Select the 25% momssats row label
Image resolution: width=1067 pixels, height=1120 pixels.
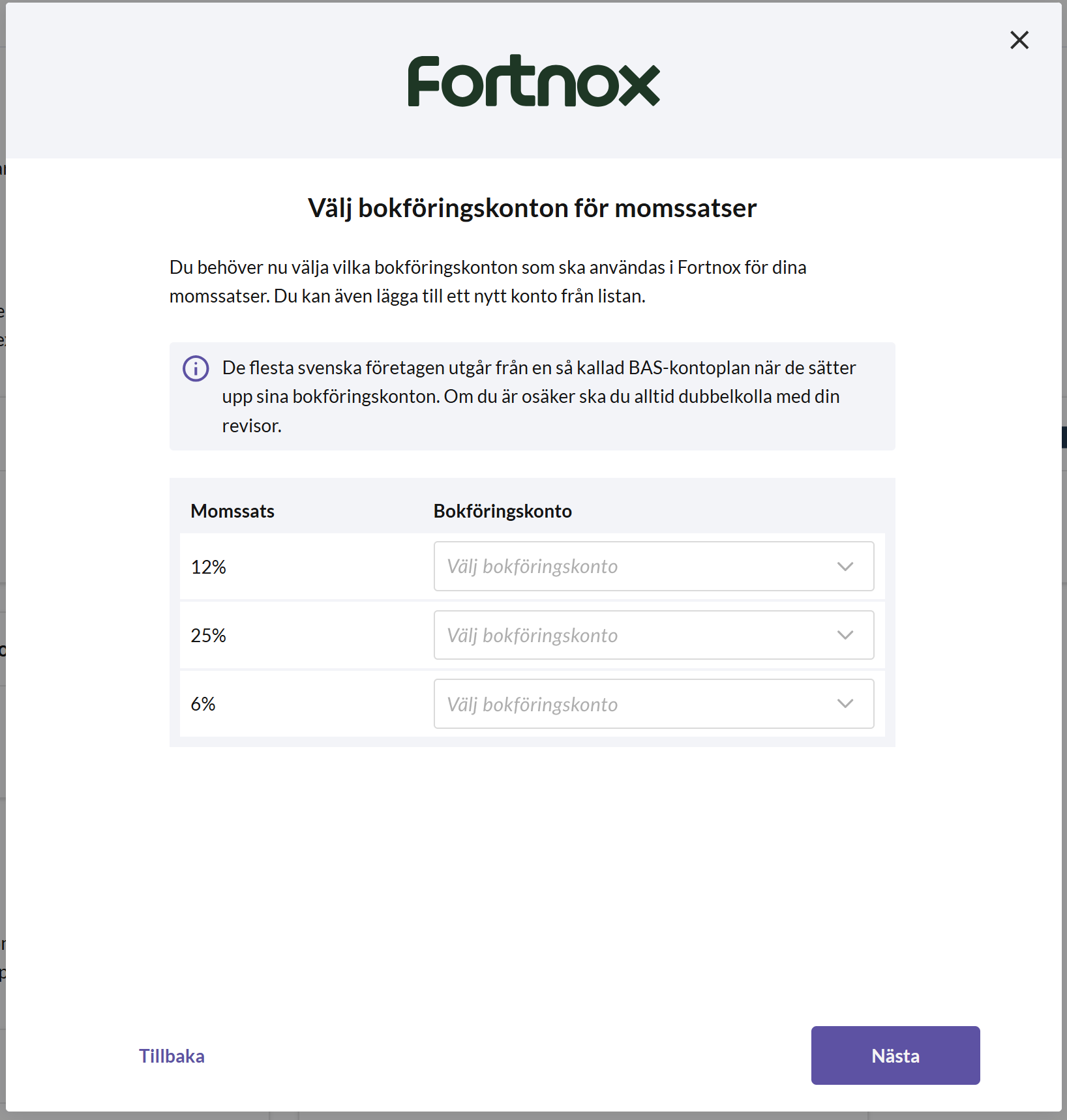(208, 636)
